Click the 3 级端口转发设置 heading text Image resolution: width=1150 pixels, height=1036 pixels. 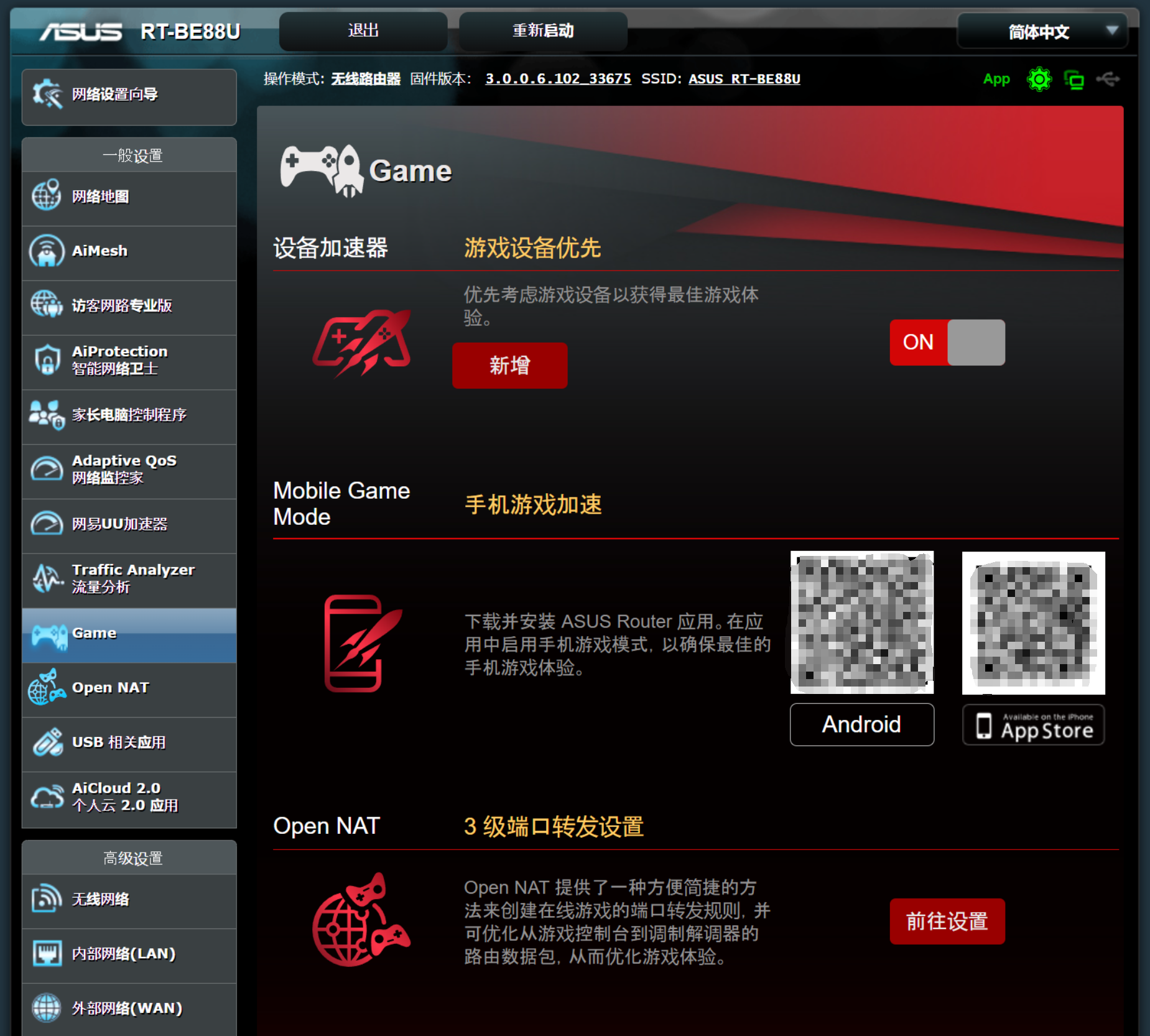tap(554, 826)
